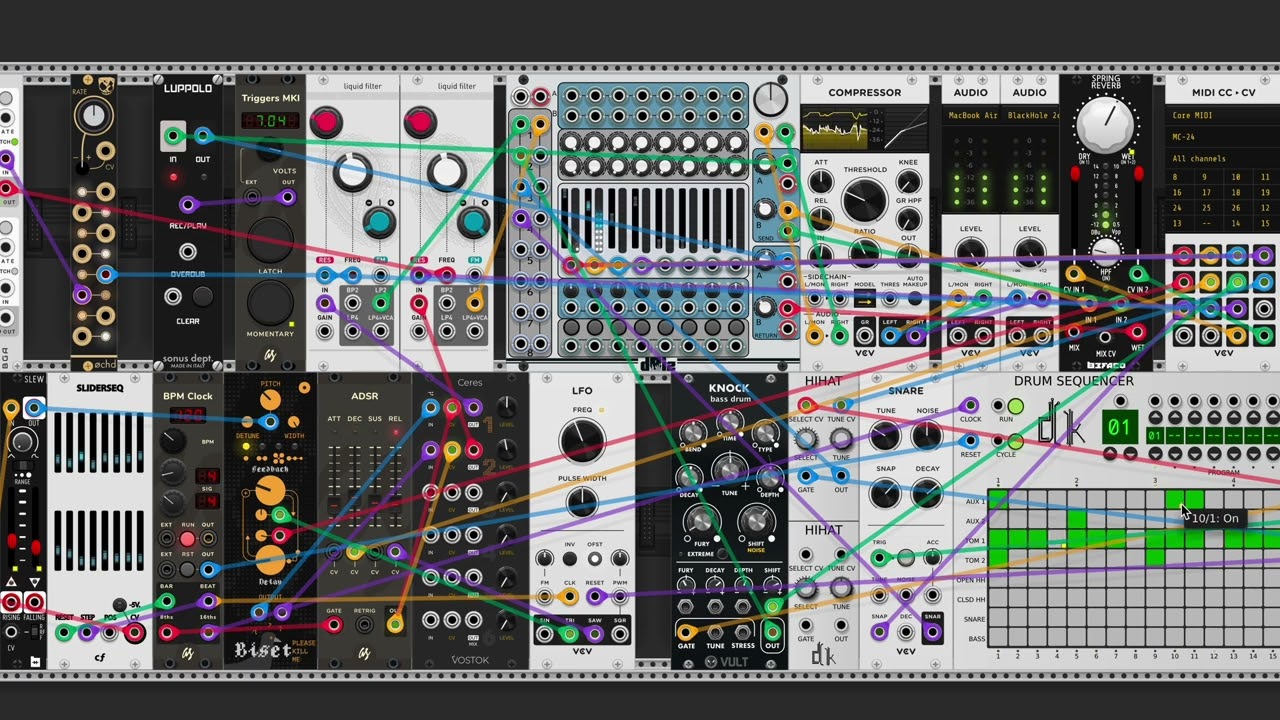1280x720 pixels.
Task: Click the KNOCK FURY knob
Action: coord(700,520)
